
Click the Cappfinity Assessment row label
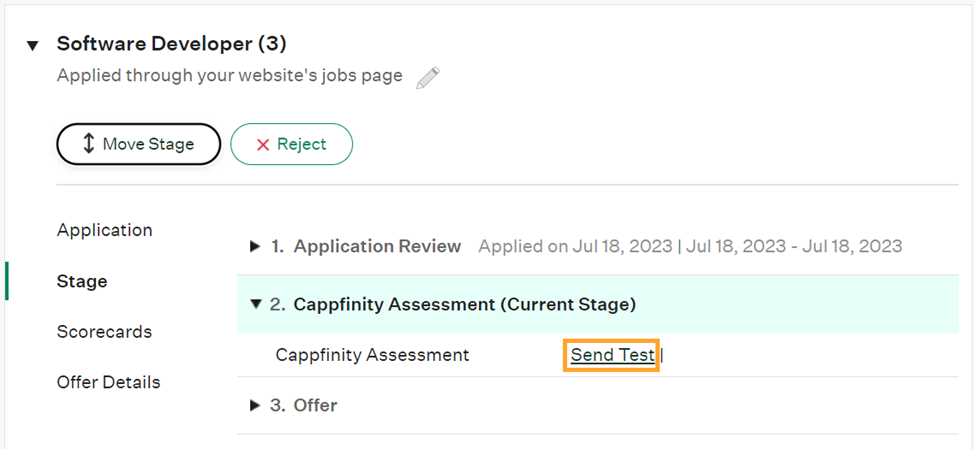(x=372, y=355)
